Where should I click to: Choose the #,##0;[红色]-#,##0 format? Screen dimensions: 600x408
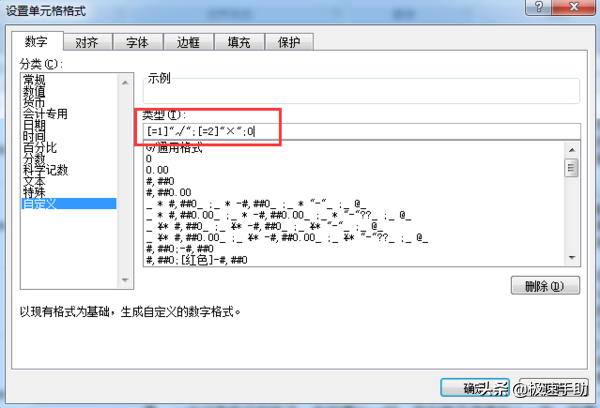coord(197,260)
